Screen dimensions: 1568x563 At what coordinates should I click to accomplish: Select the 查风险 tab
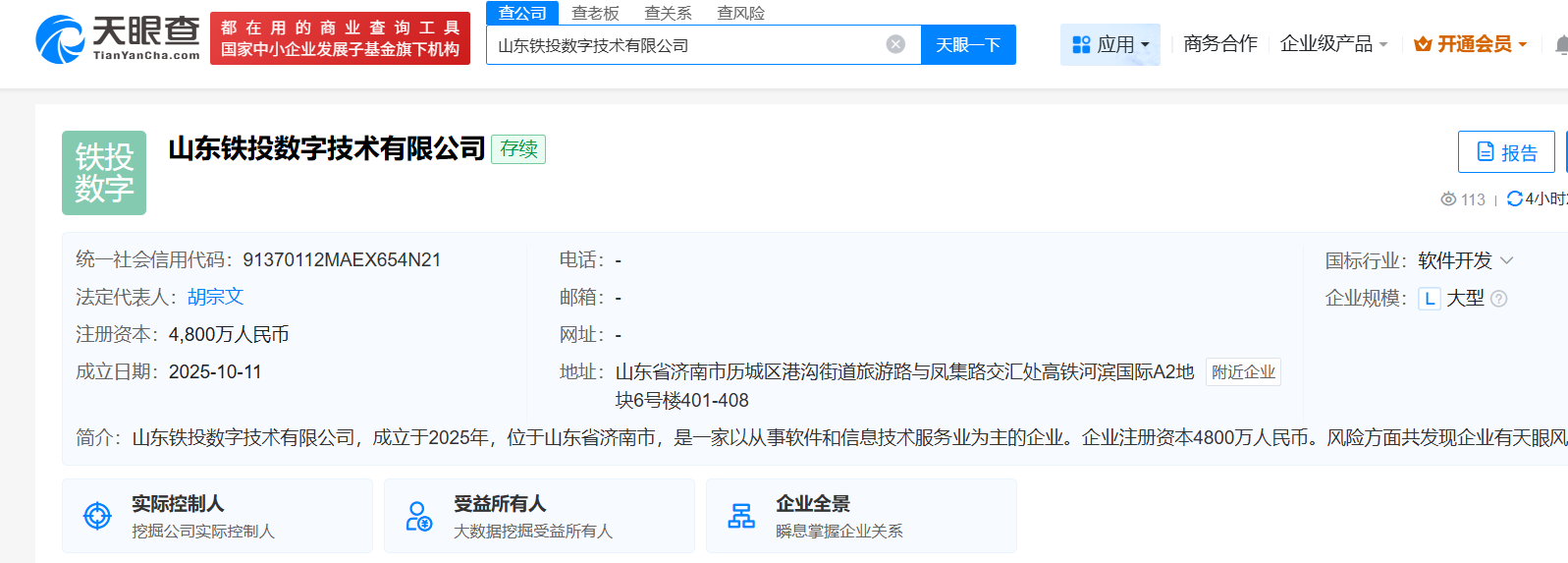(x=740, y=13)
